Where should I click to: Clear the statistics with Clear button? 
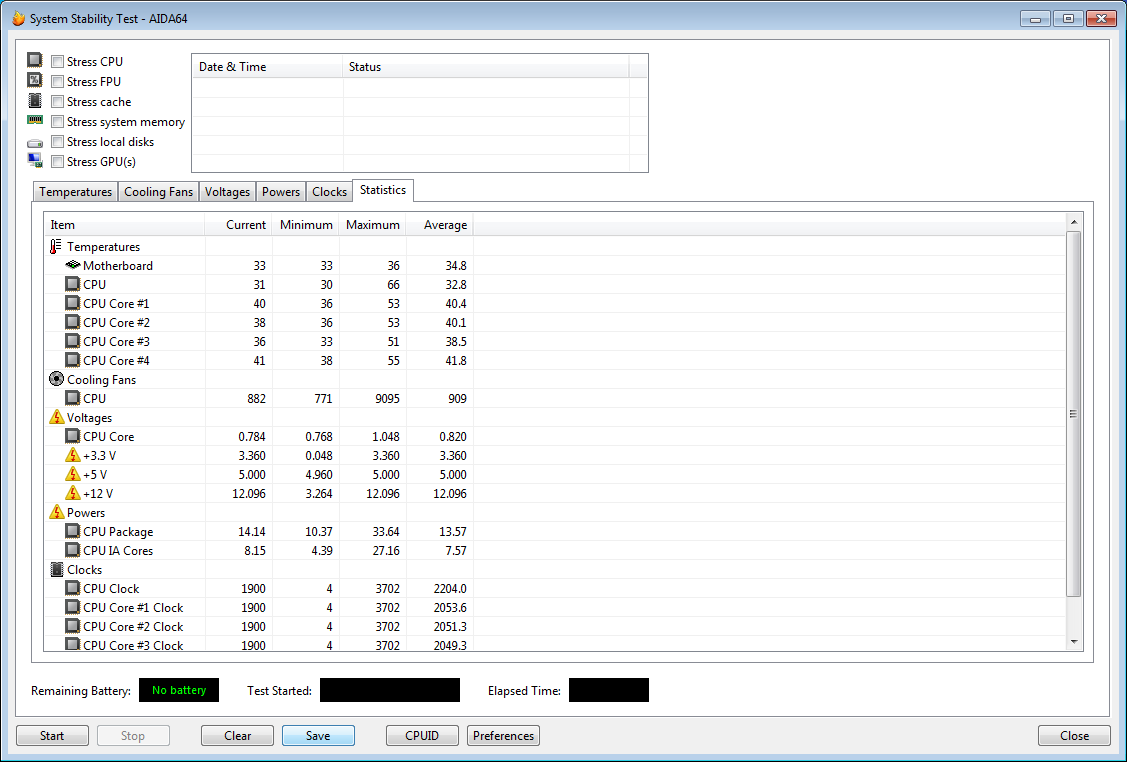pos(237,735)
